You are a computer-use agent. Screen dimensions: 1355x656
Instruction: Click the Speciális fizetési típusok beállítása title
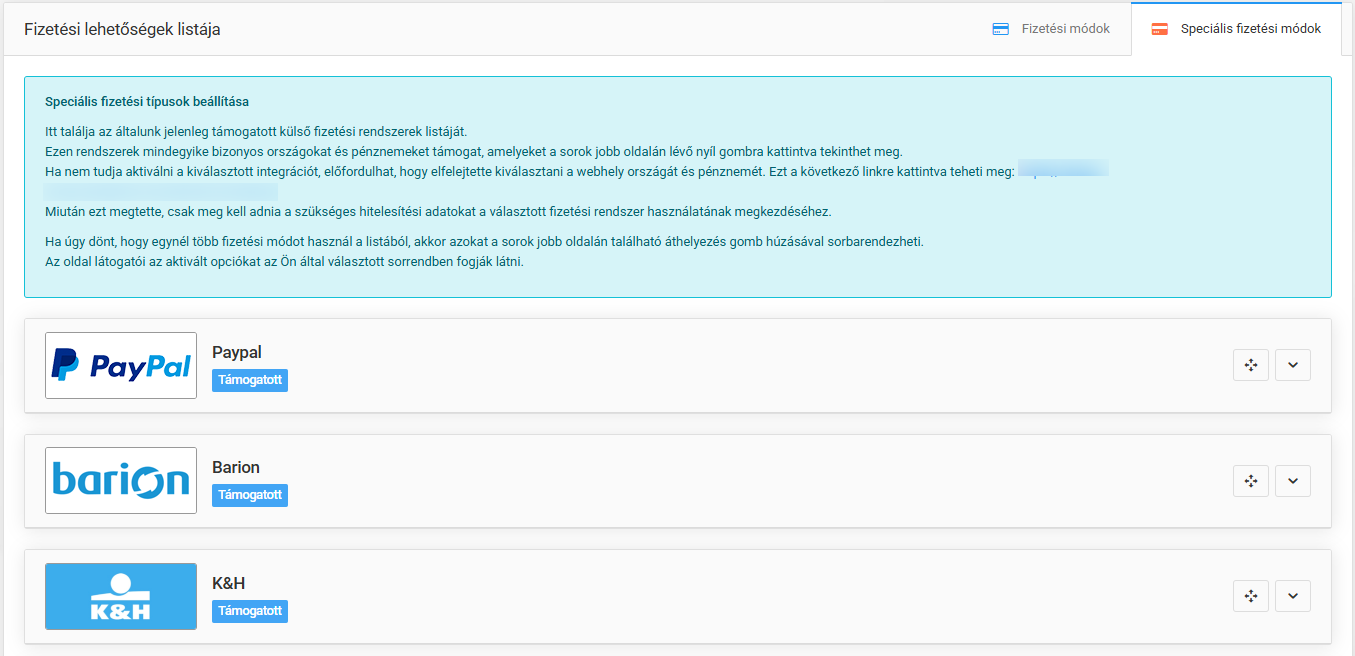(x=147, y=102)
